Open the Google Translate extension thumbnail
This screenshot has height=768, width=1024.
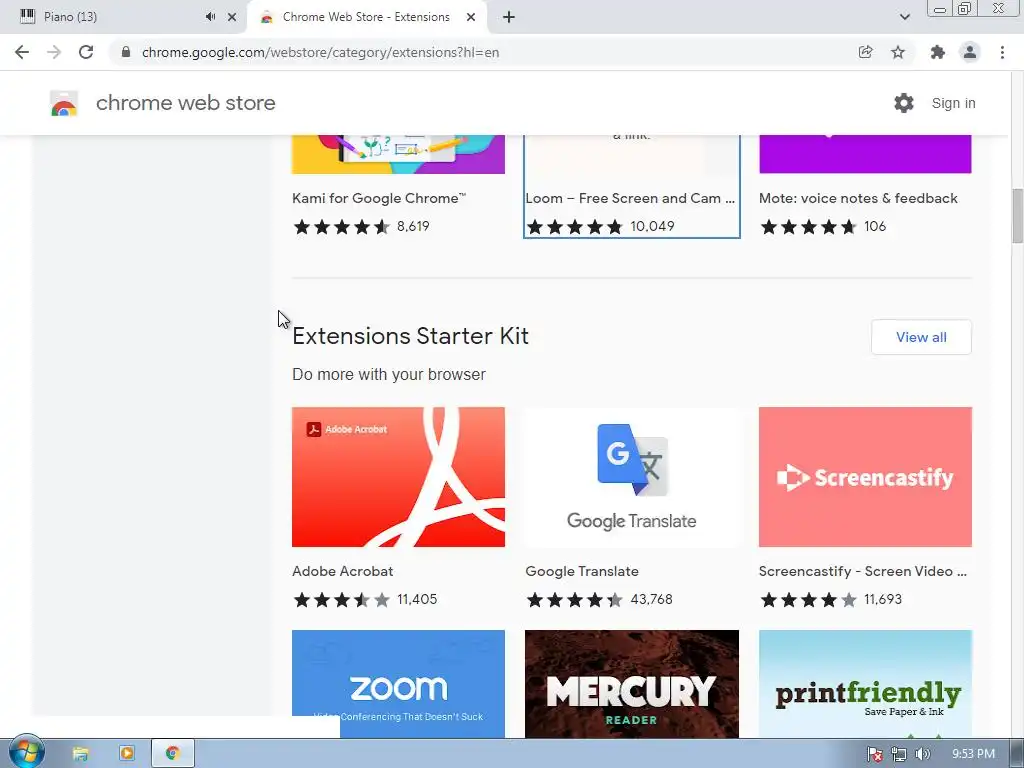[632, 477]
